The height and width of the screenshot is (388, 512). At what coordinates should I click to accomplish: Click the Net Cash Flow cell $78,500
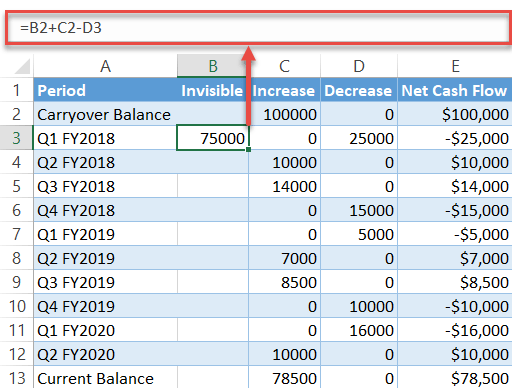[455, 377]
